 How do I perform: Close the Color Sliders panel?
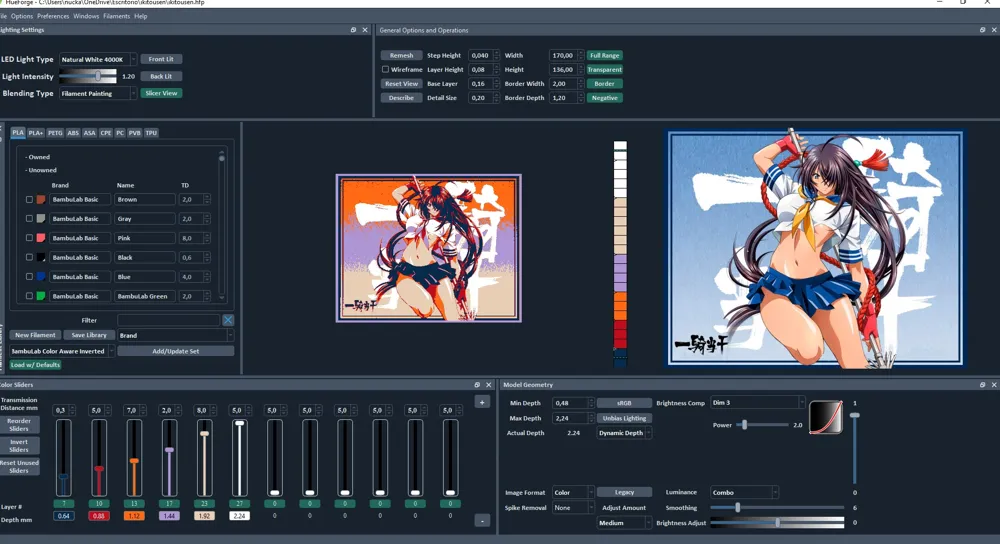pos(489,385)
